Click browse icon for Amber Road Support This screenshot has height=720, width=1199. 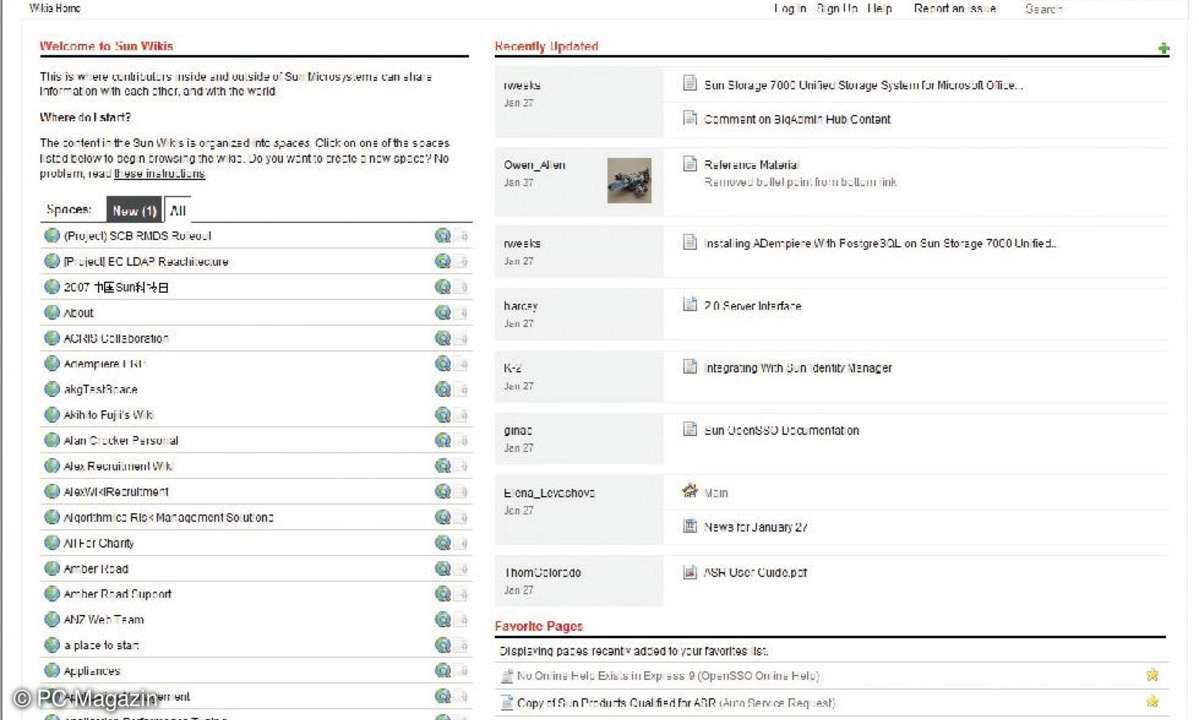click(x=443, y=594)
